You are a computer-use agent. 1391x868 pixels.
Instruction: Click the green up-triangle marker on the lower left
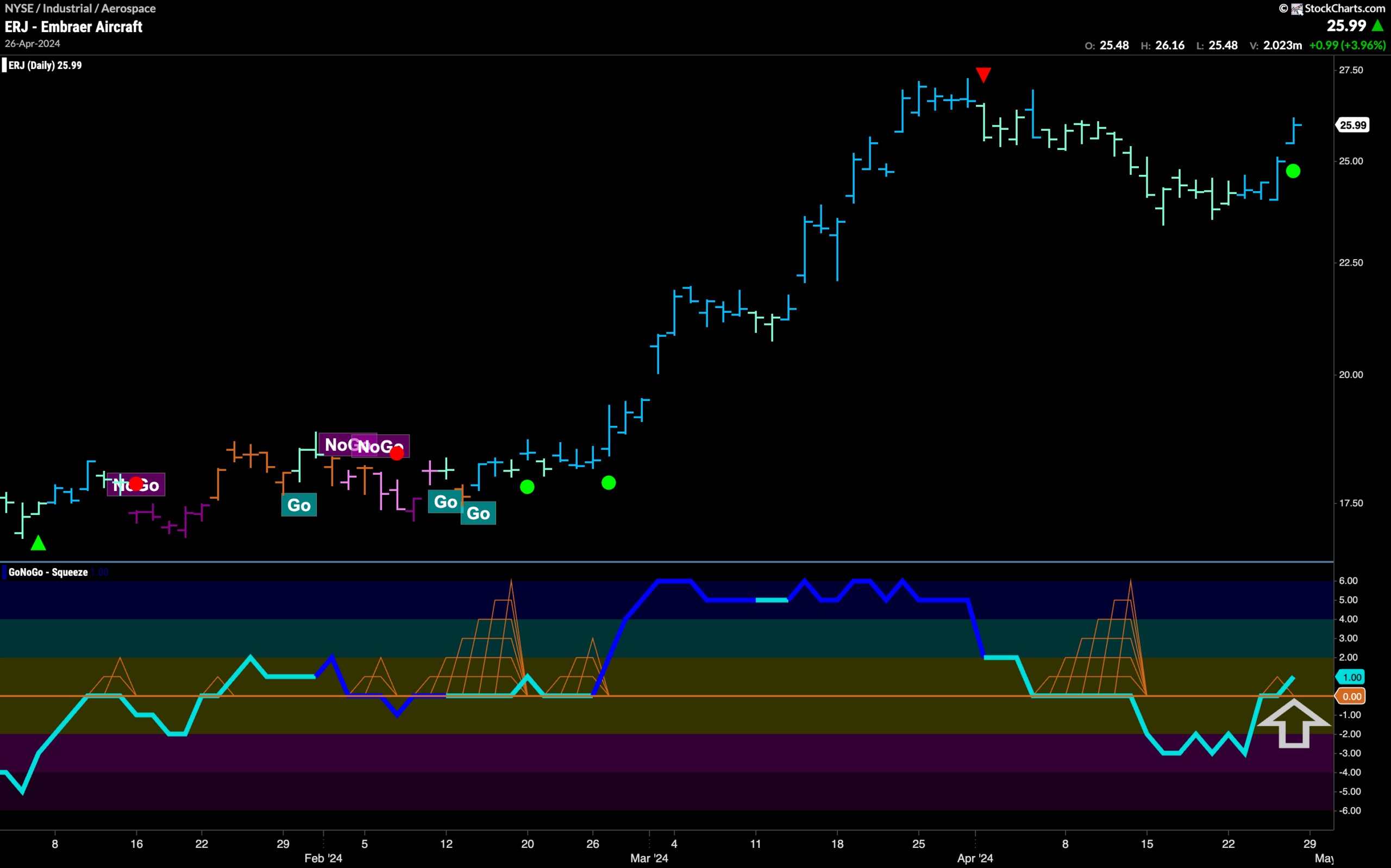39,543
